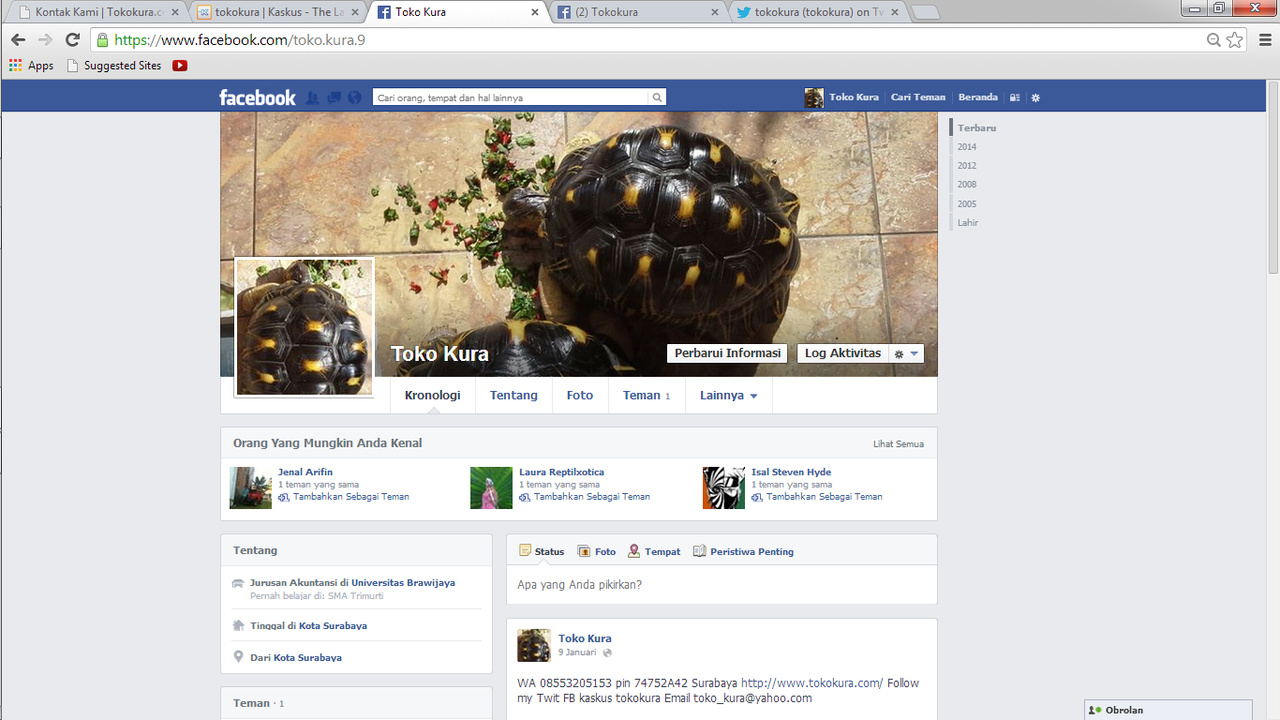Click the 'Kota Surabaya' link after Tinggal di

click(333, 625)
